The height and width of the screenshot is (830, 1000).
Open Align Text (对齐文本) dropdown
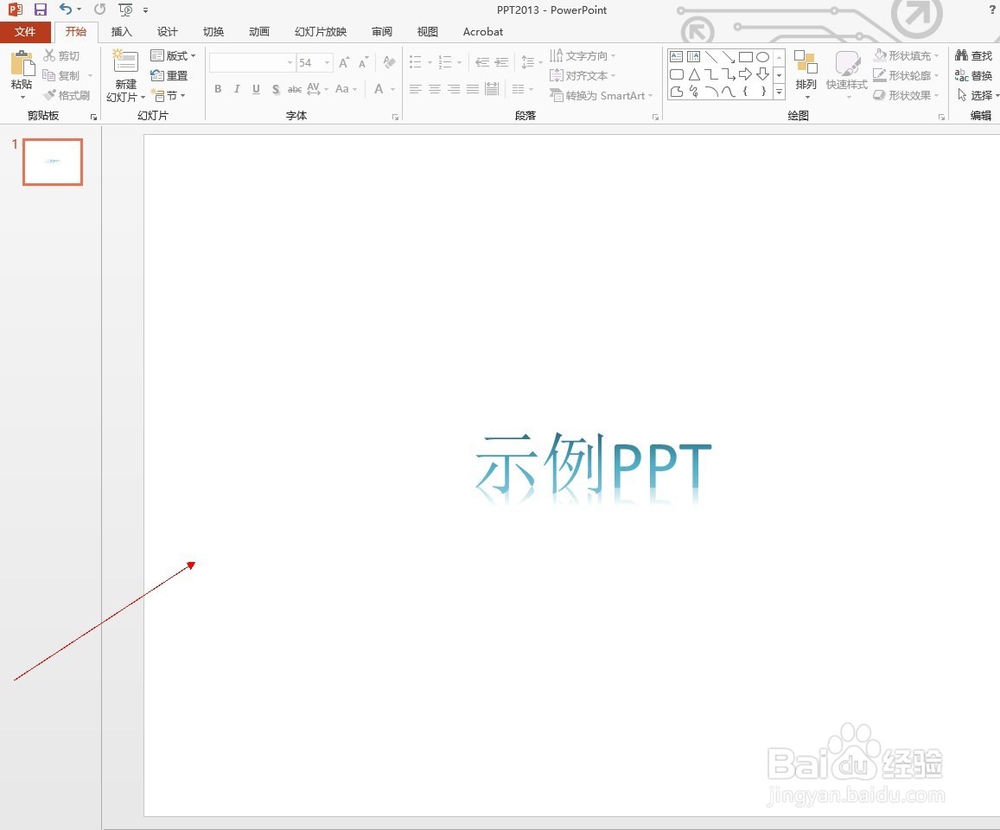[582, 76]
